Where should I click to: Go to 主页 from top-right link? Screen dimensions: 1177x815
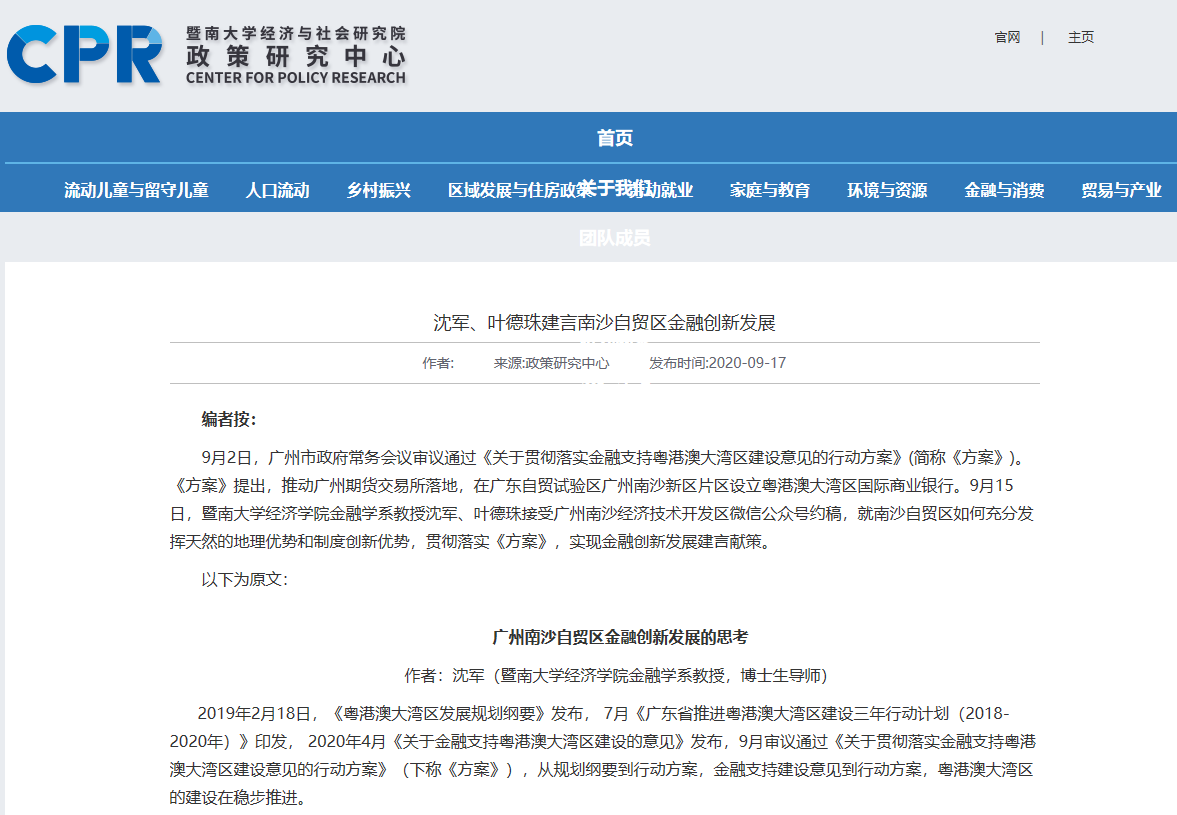click(x=1081, y=38)
